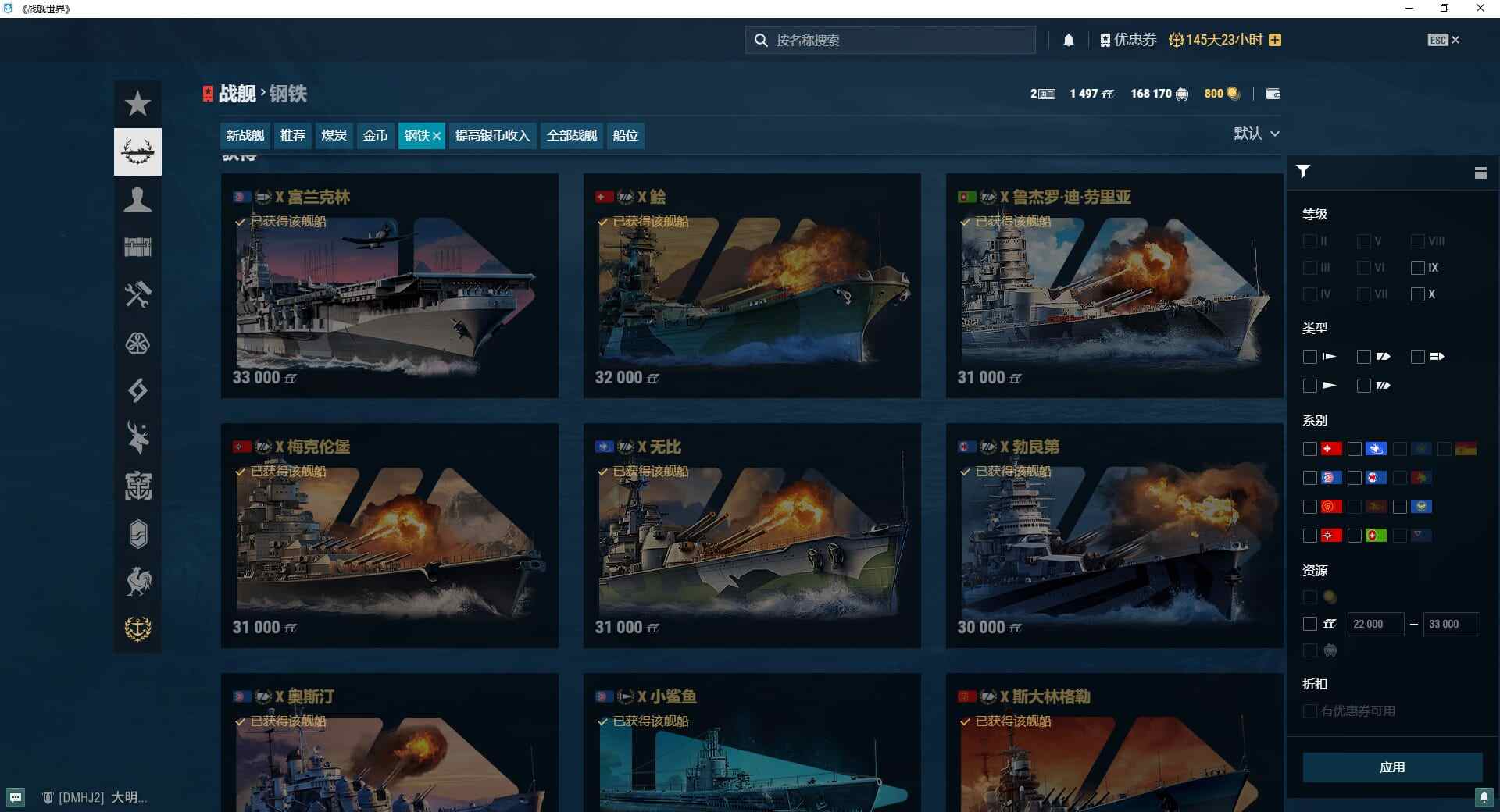Select the wrench modifications sidebar icon
The image size is (1500, 812).
pyautogui.click(x=137, y=295)
